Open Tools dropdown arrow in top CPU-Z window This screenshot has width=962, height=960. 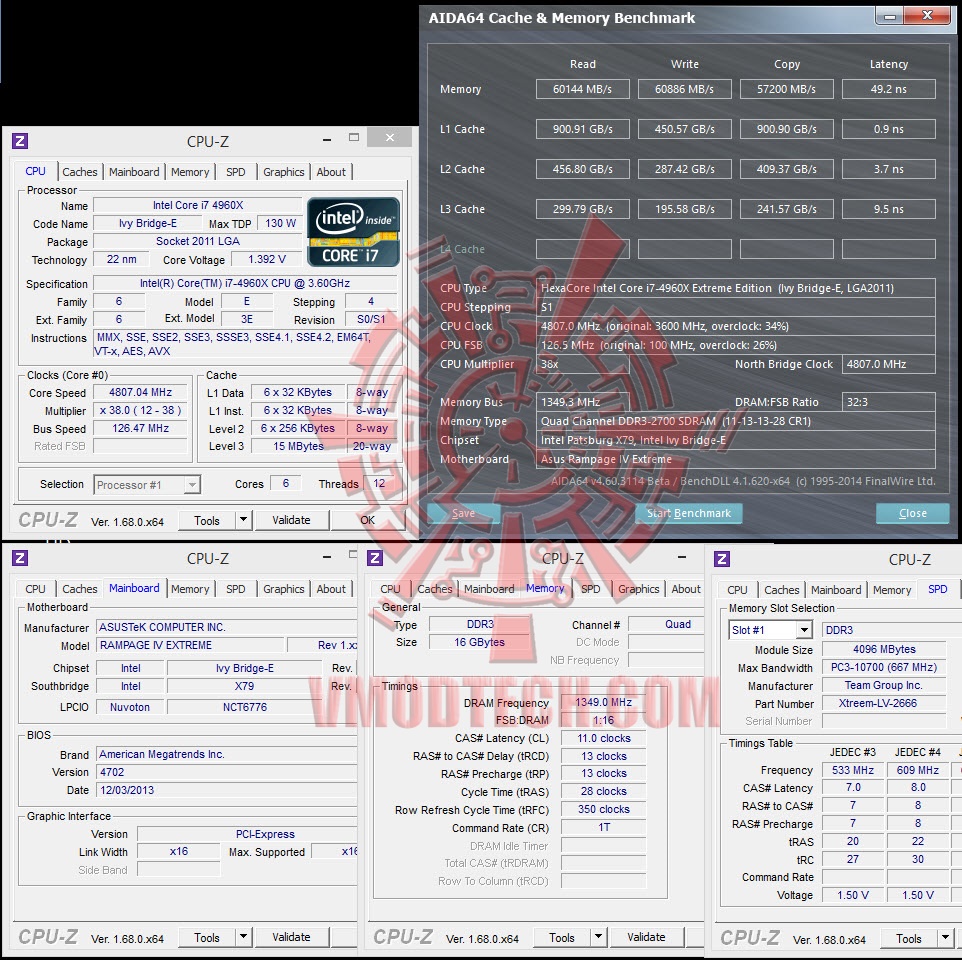(244, 520)
